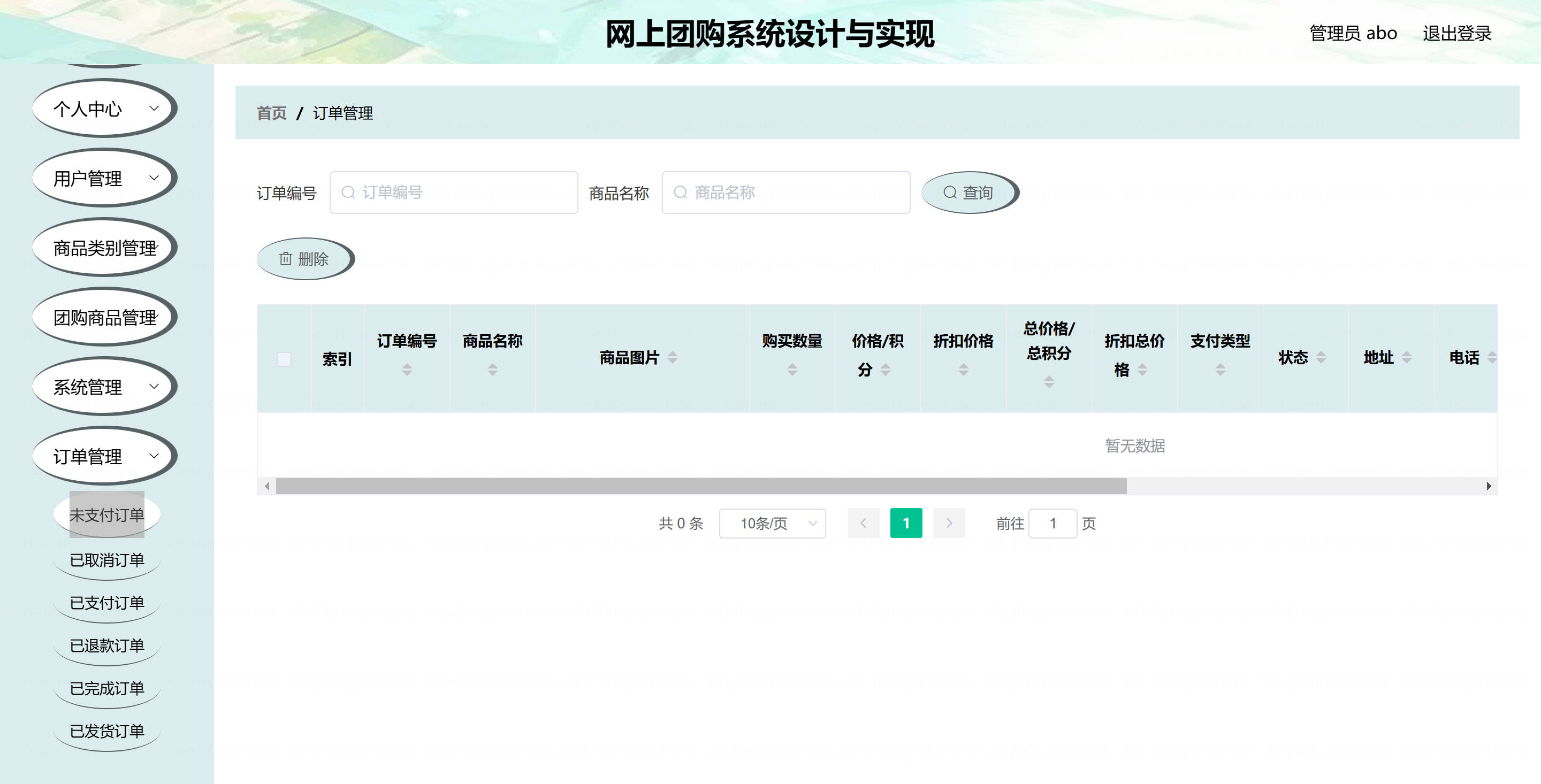
Task: Click right arrow of horizontal table scrollbar
Action: click(1489, 486)
